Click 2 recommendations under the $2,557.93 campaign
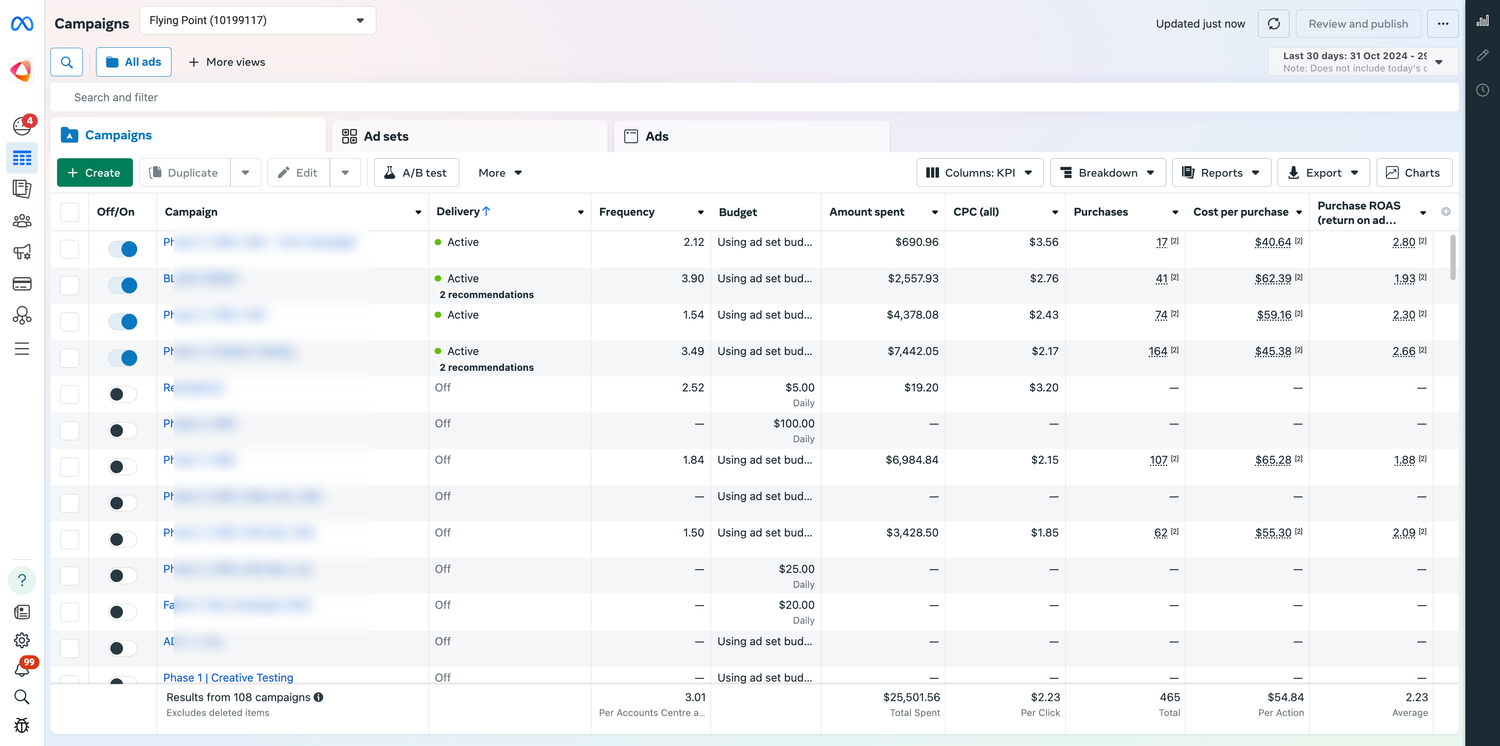The height and width of the screenshot is (746, 1500). [486, 295]
